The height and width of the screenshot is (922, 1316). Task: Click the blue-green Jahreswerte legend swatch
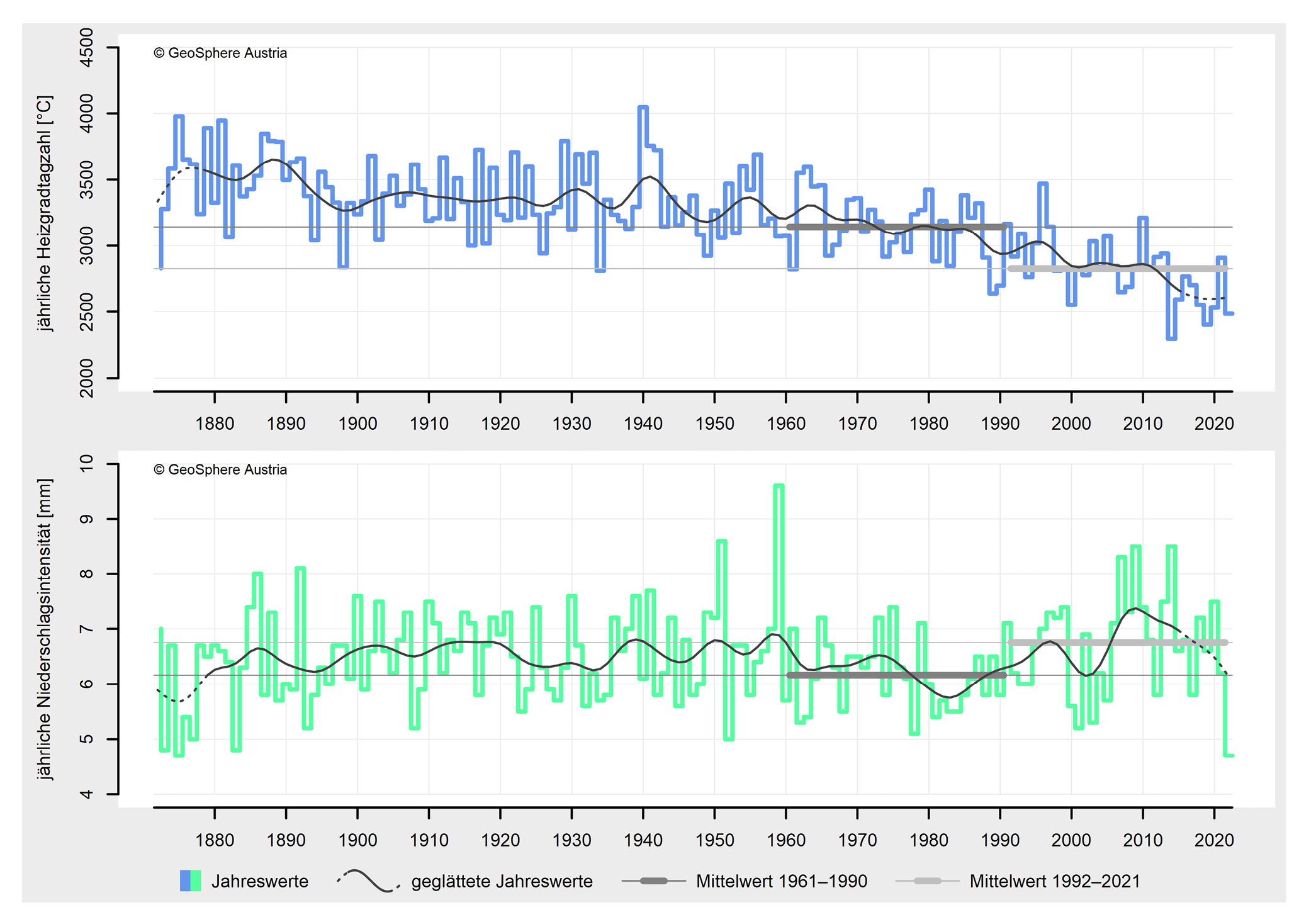coord(190,880)
